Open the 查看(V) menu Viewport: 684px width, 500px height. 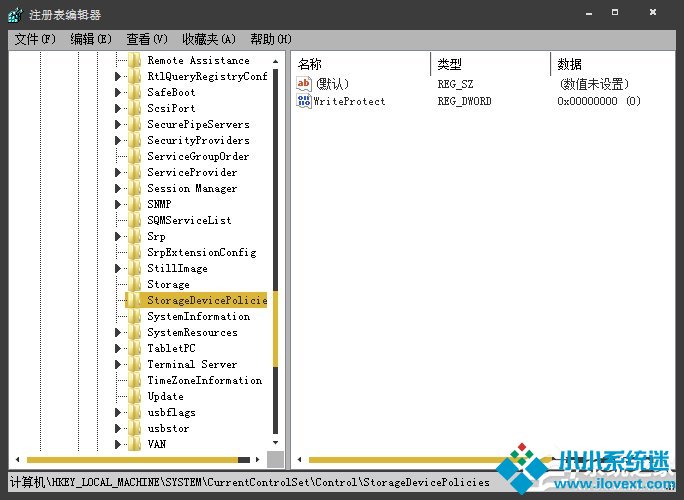tap(147, 39)
